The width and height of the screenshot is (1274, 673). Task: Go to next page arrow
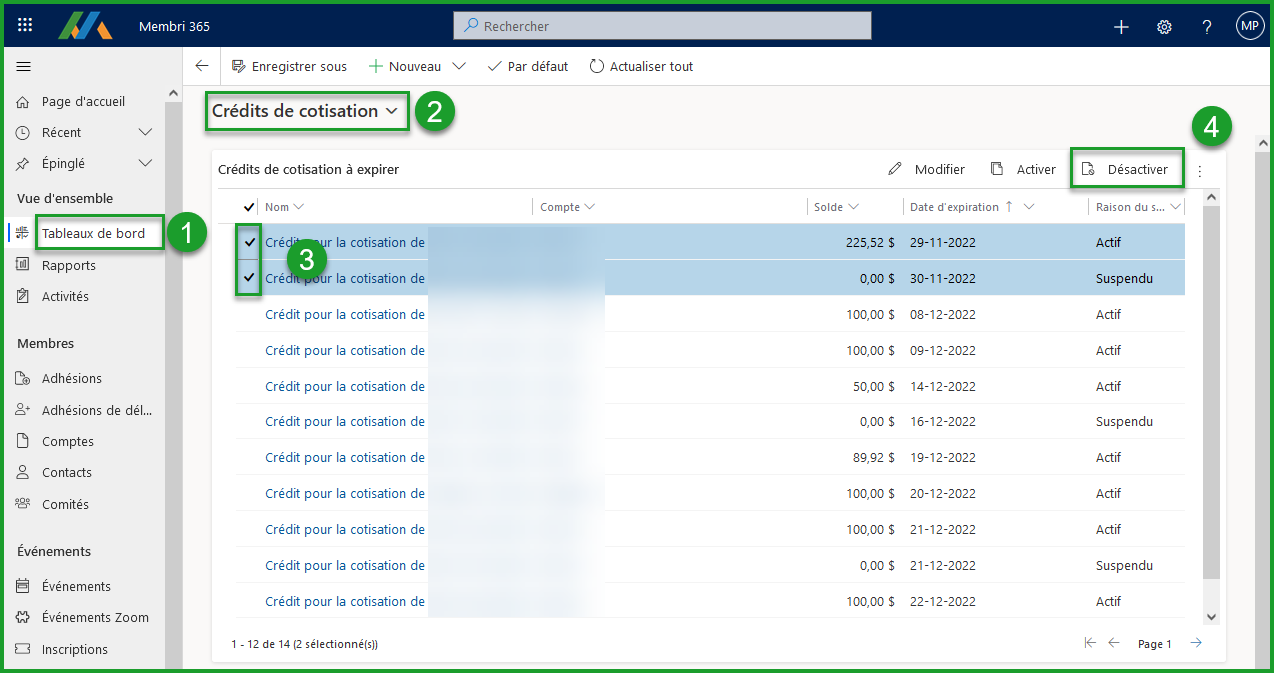(1196, 643)
